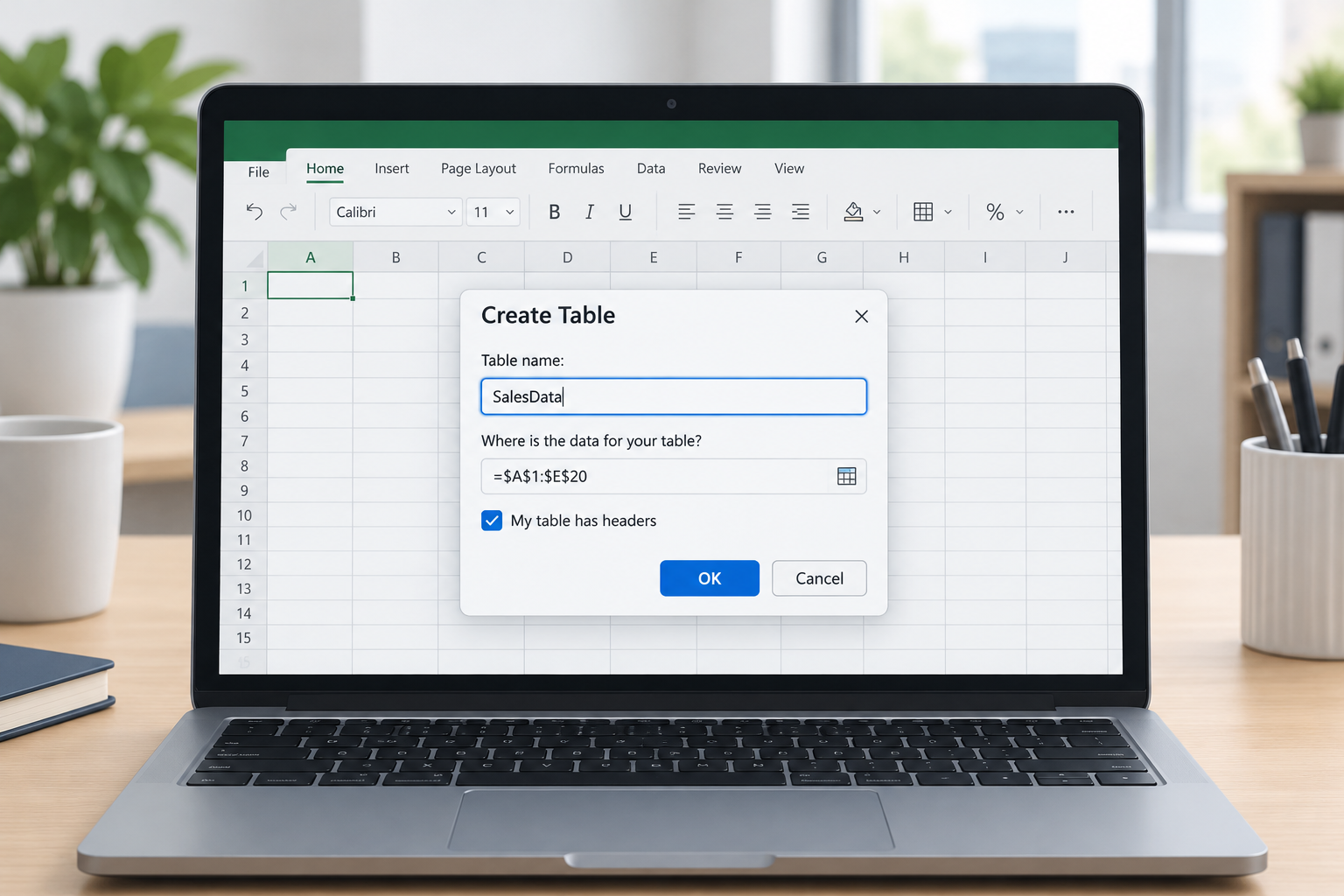Align text left
Image resolution: width=1344 pixels, height=896 pixels.
686,212
